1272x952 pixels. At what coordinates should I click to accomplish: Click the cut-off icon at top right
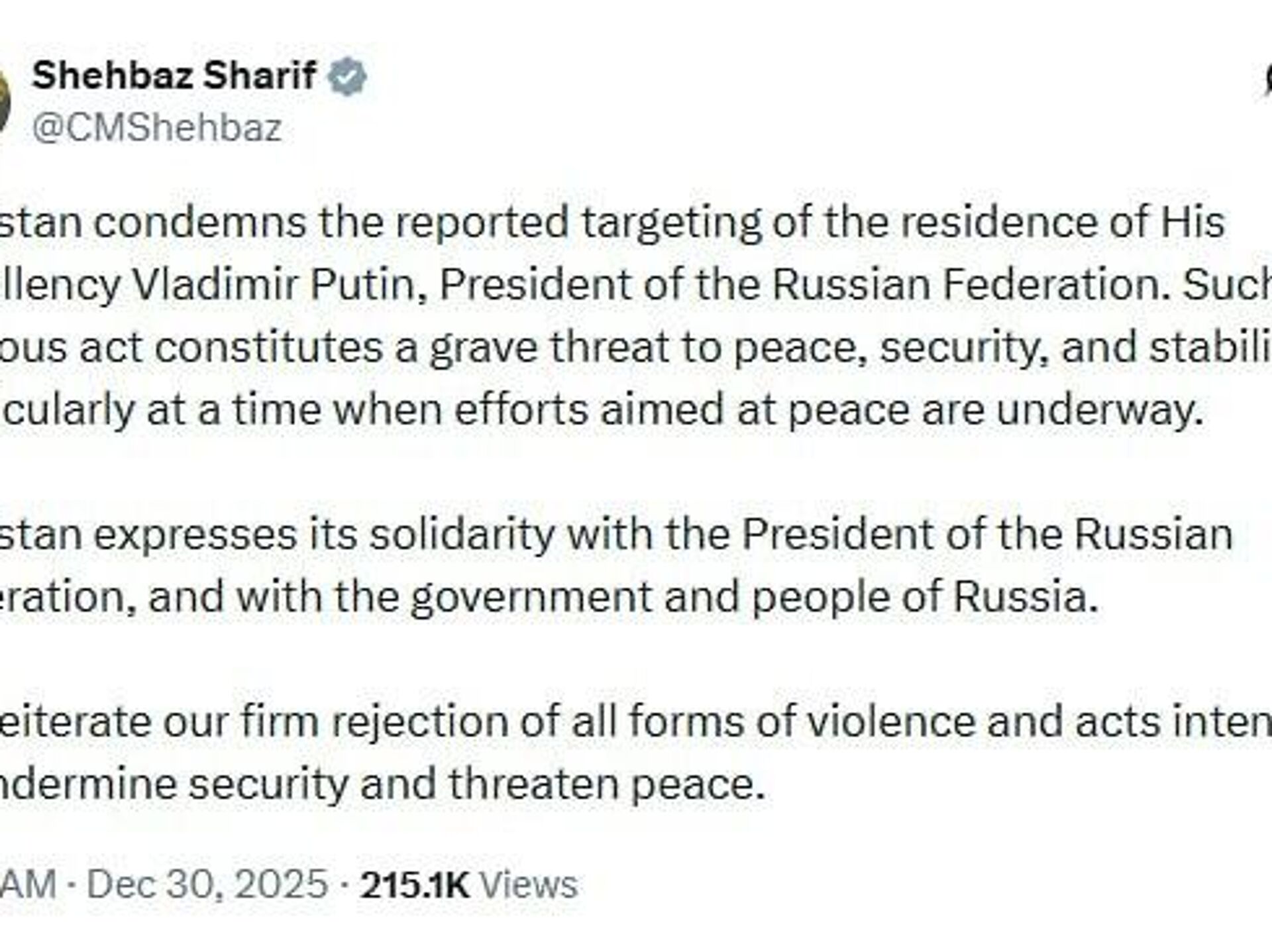pyautogui.click(x=1267, y=78)
